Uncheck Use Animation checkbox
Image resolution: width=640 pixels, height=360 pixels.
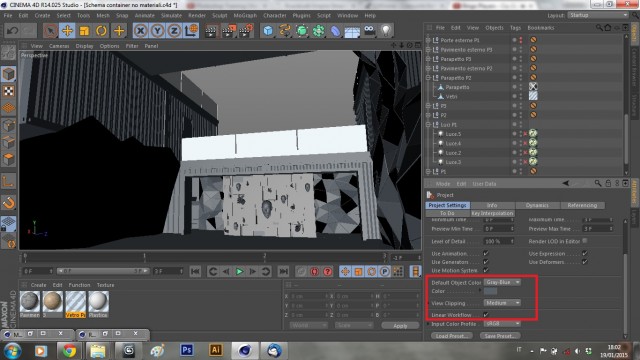486,253
